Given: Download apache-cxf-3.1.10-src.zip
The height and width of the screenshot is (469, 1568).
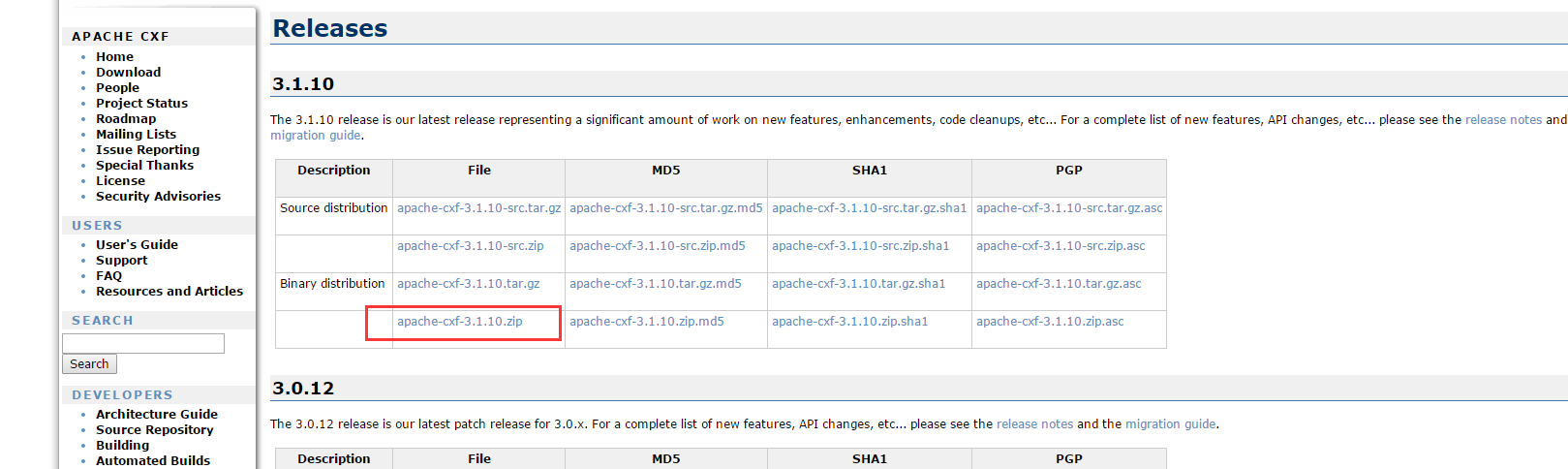Looking at the screenshot, I should pyautogui.click(x=470, y=246).
